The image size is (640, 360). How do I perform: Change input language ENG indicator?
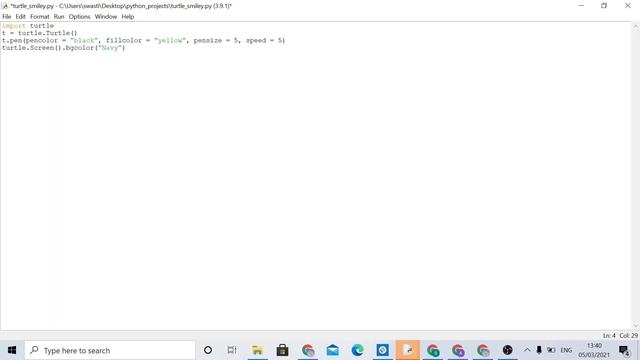(x=566, y=350)
